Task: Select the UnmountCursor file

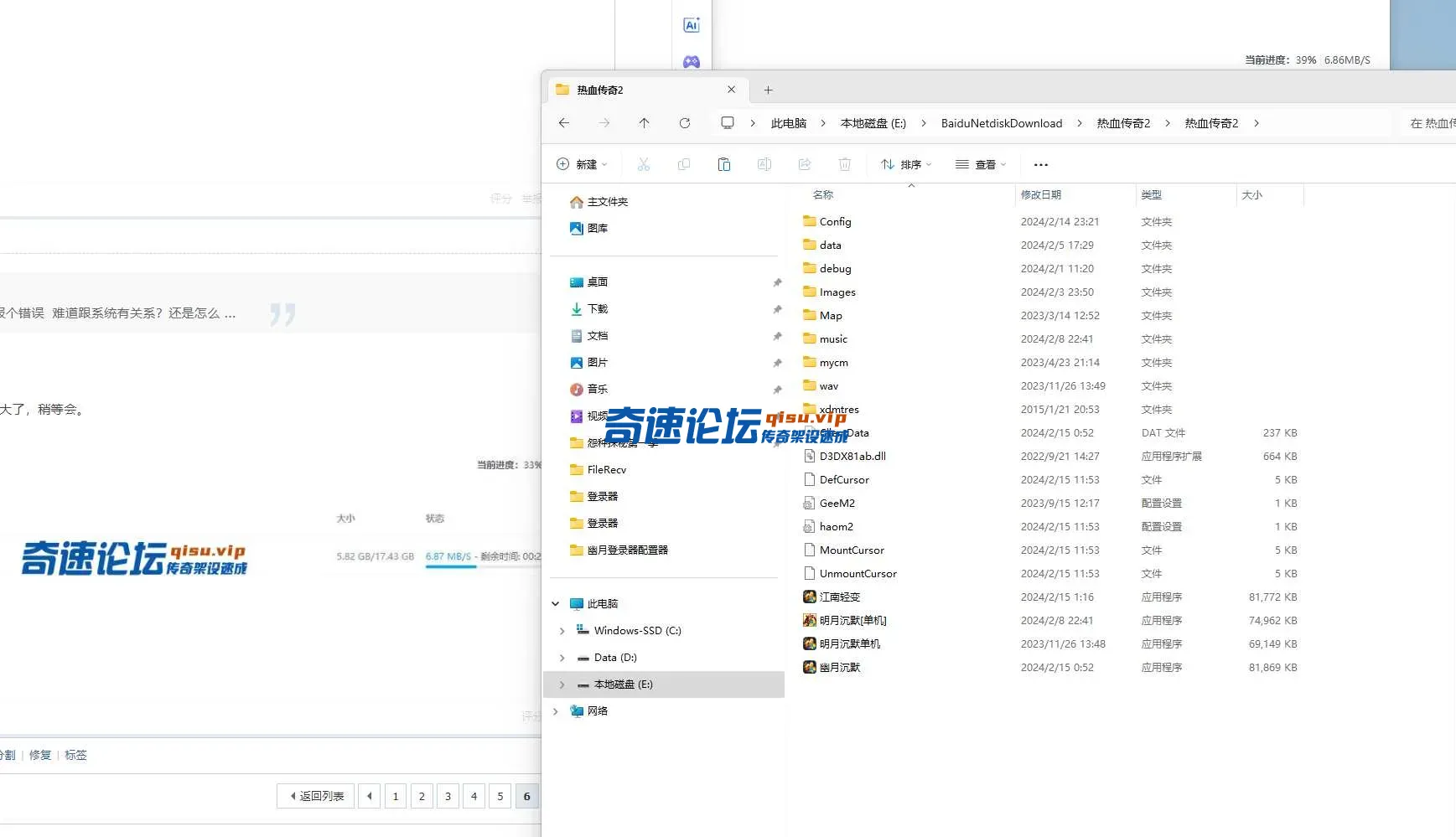Action: coord(850,573)
